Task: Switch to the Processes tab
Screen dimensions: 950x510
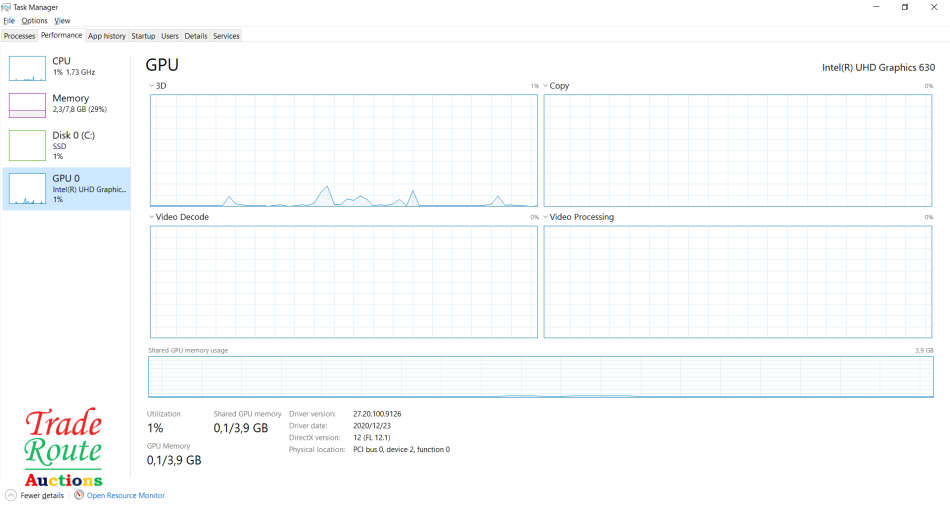Action: pos(19,36)
